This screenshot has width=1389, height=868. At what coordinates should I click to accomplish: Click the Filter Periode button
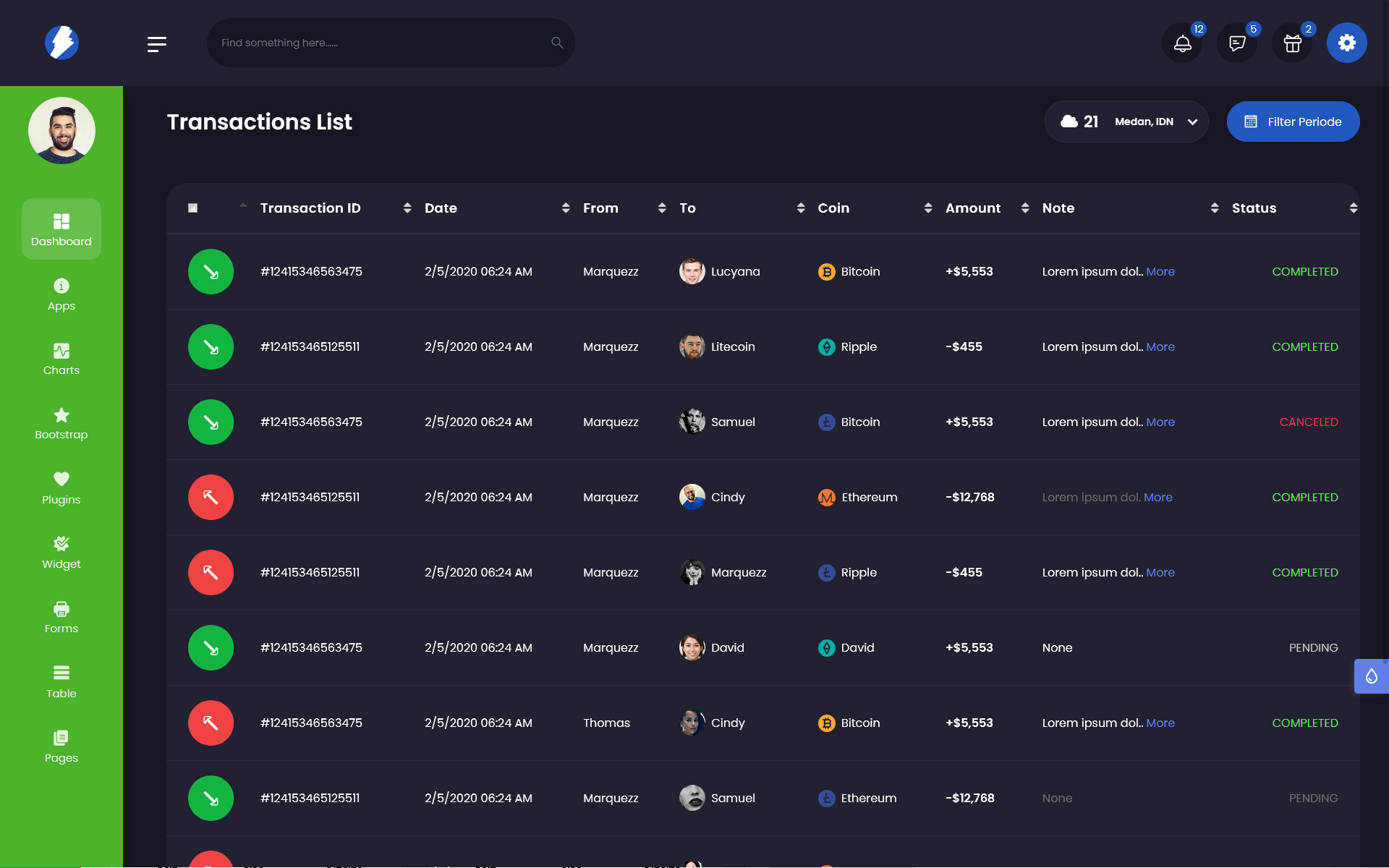tap(1293, 122)
